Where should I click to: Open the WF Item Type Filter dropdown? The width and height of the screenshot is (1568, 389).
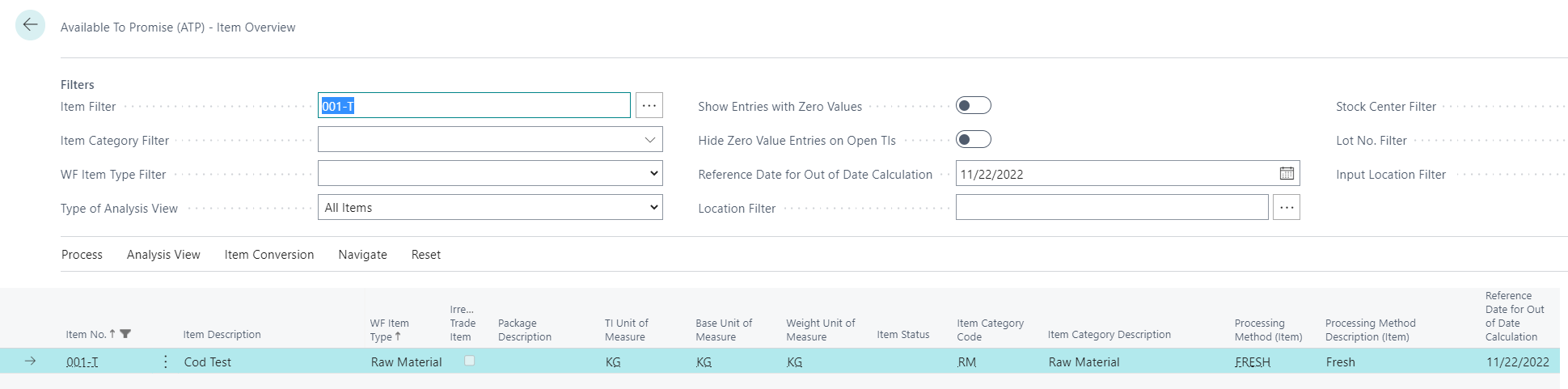[490, 174]
